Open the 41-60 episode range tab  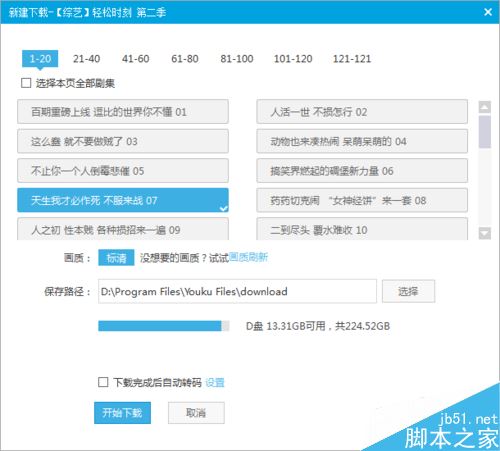[136, 59]
